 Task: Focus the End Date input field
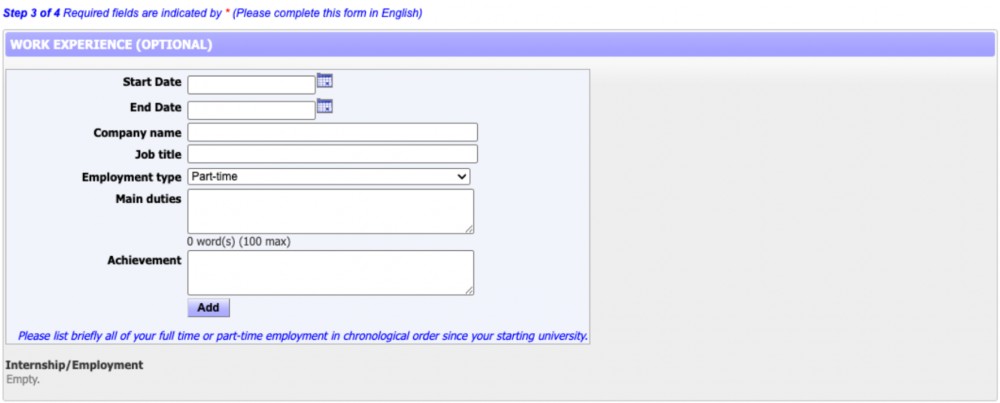pyautogui.click(x=251, y=110)
